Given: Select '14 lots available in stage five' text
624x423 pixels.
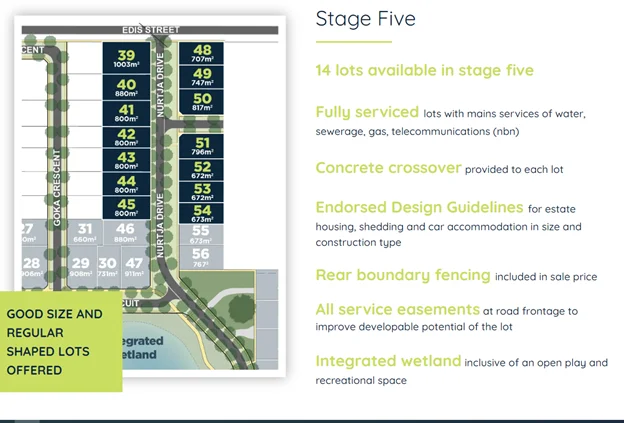Looking at the screenshot, I should 424,70.
